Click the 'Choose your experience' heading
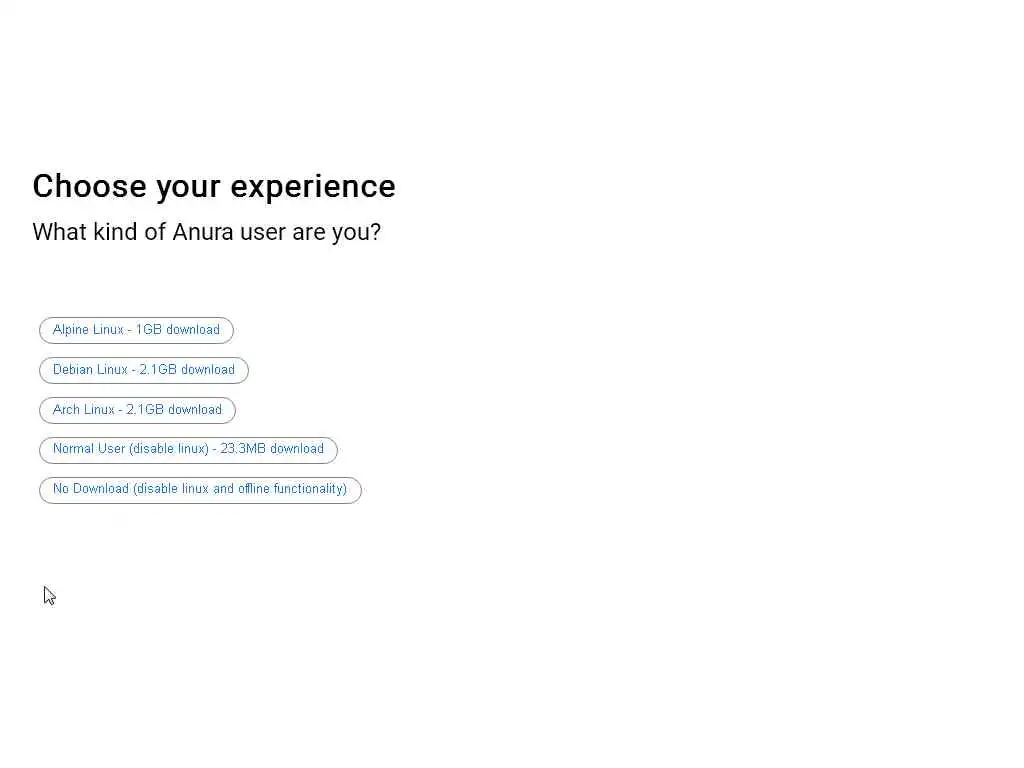The image size is (1024, 768). tap(214, 186)
